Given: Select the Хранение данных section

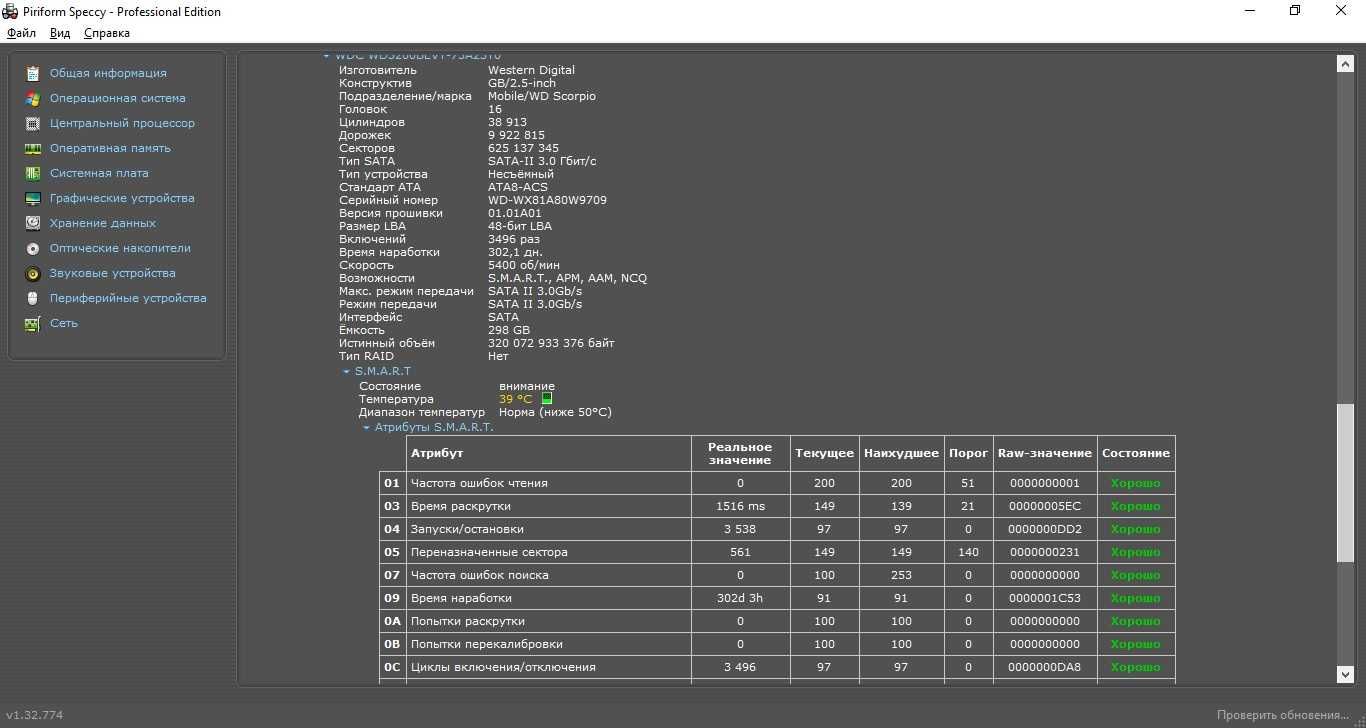Looking at the screenshot, I should 103,223.
